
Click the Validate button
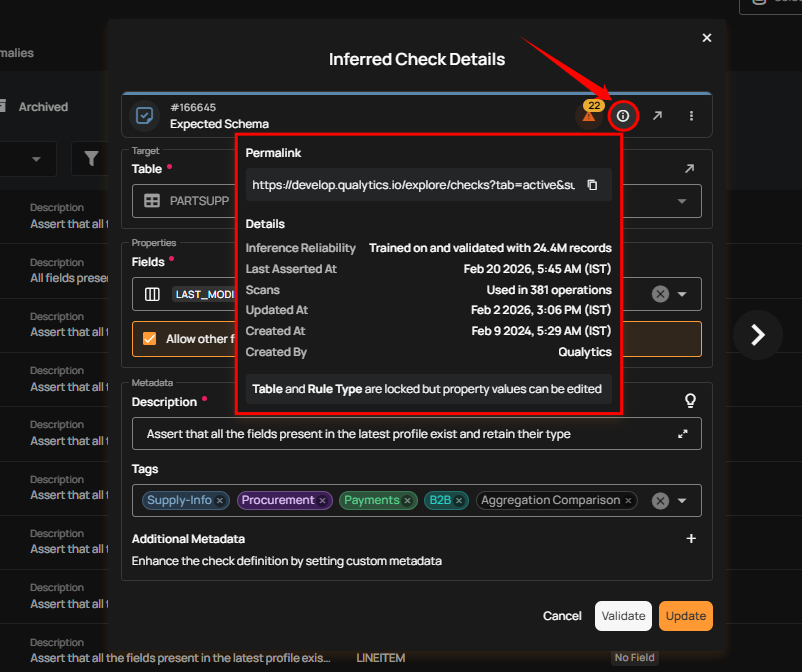click(623, 616)
